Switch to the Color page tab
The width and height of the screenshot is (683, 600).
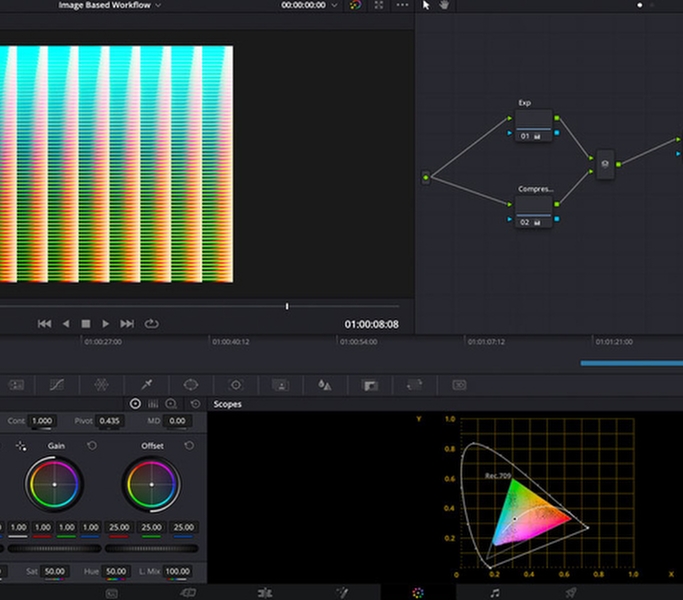click(x=418, y=592)
